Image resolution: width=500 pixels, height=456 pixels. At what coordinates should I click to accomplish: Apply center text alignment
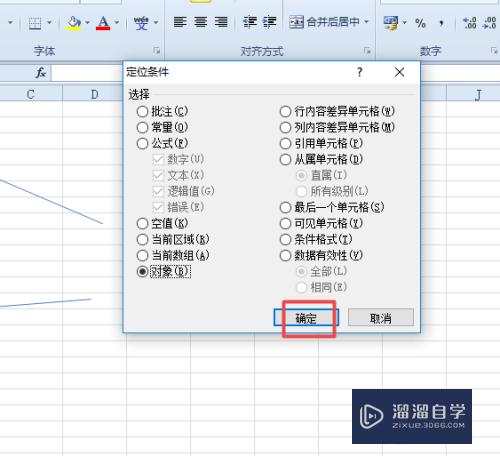[x=200, y=22]
